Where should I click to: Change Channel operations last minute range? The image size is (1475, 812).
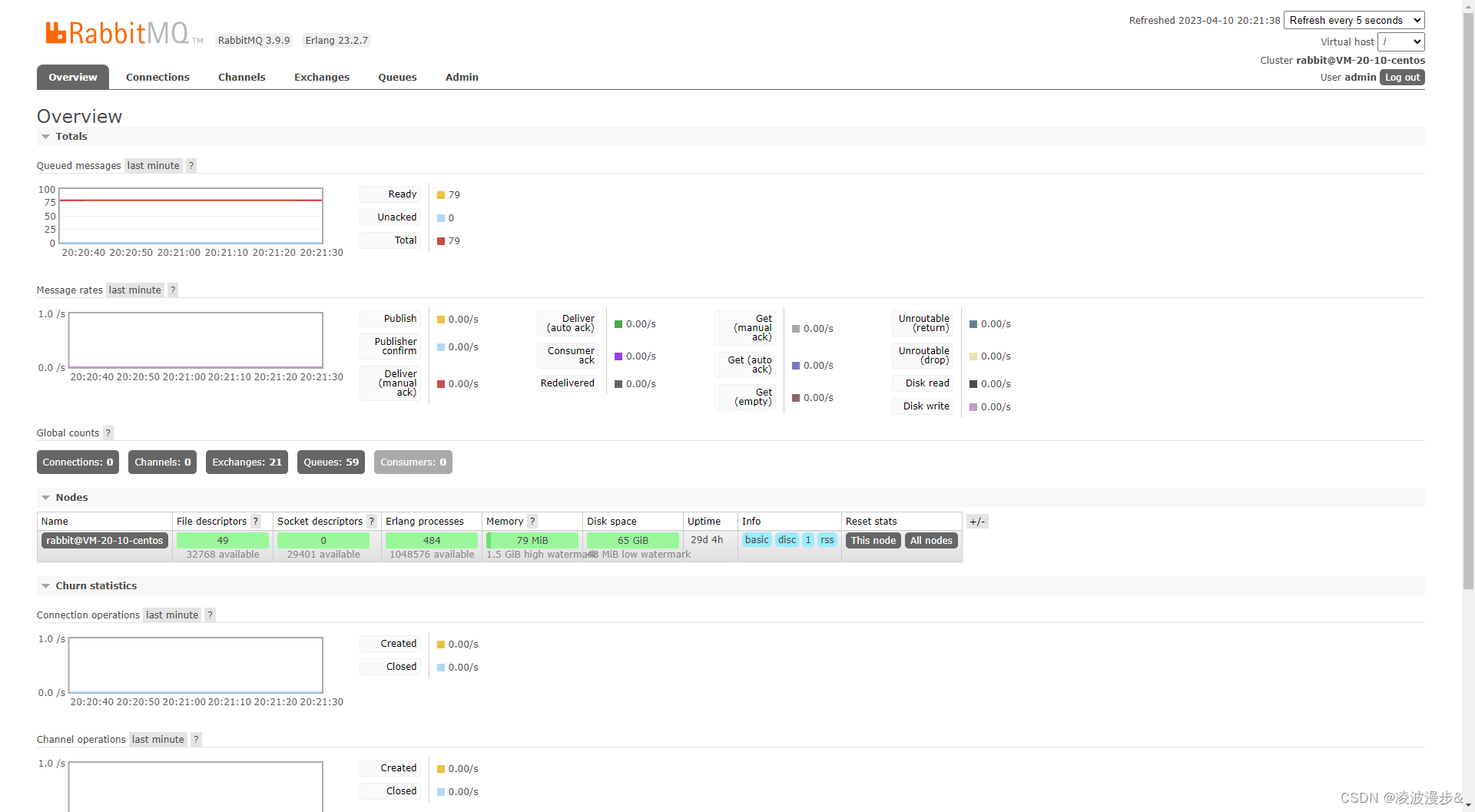pyautogui.click(x=158, y=739)
